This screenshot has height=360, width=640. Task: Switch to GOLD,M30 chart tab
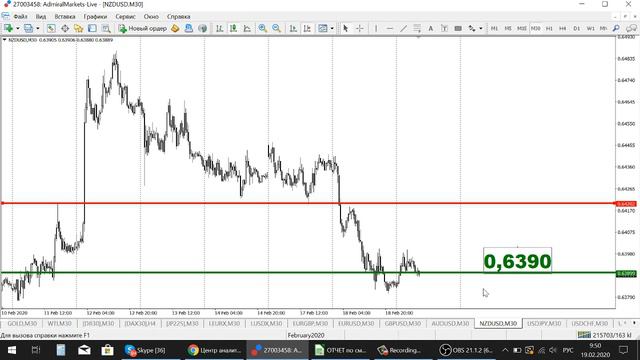(x=22, y=323)
